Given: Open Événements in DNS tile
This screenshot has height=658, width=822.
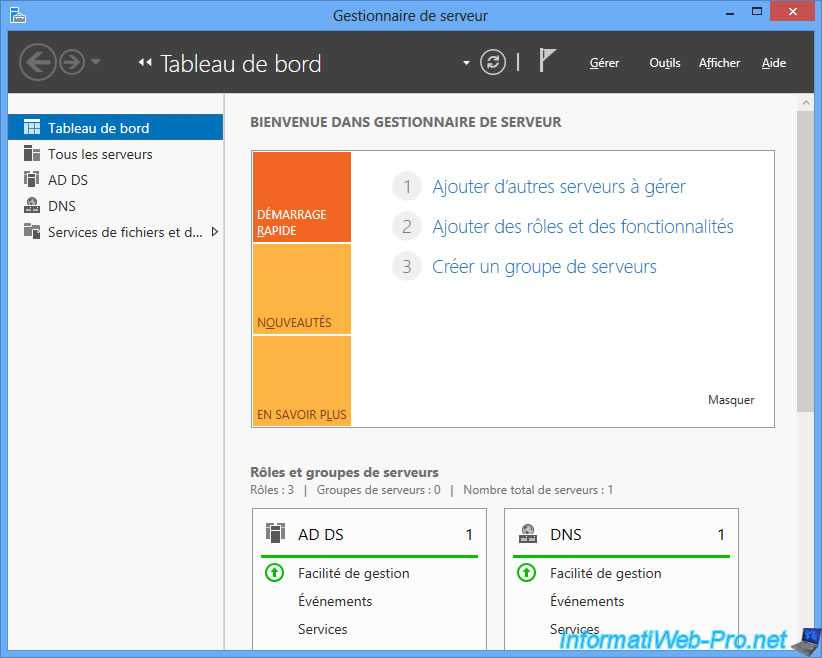Looking at the screenshot, I should (x=587, y=601).
